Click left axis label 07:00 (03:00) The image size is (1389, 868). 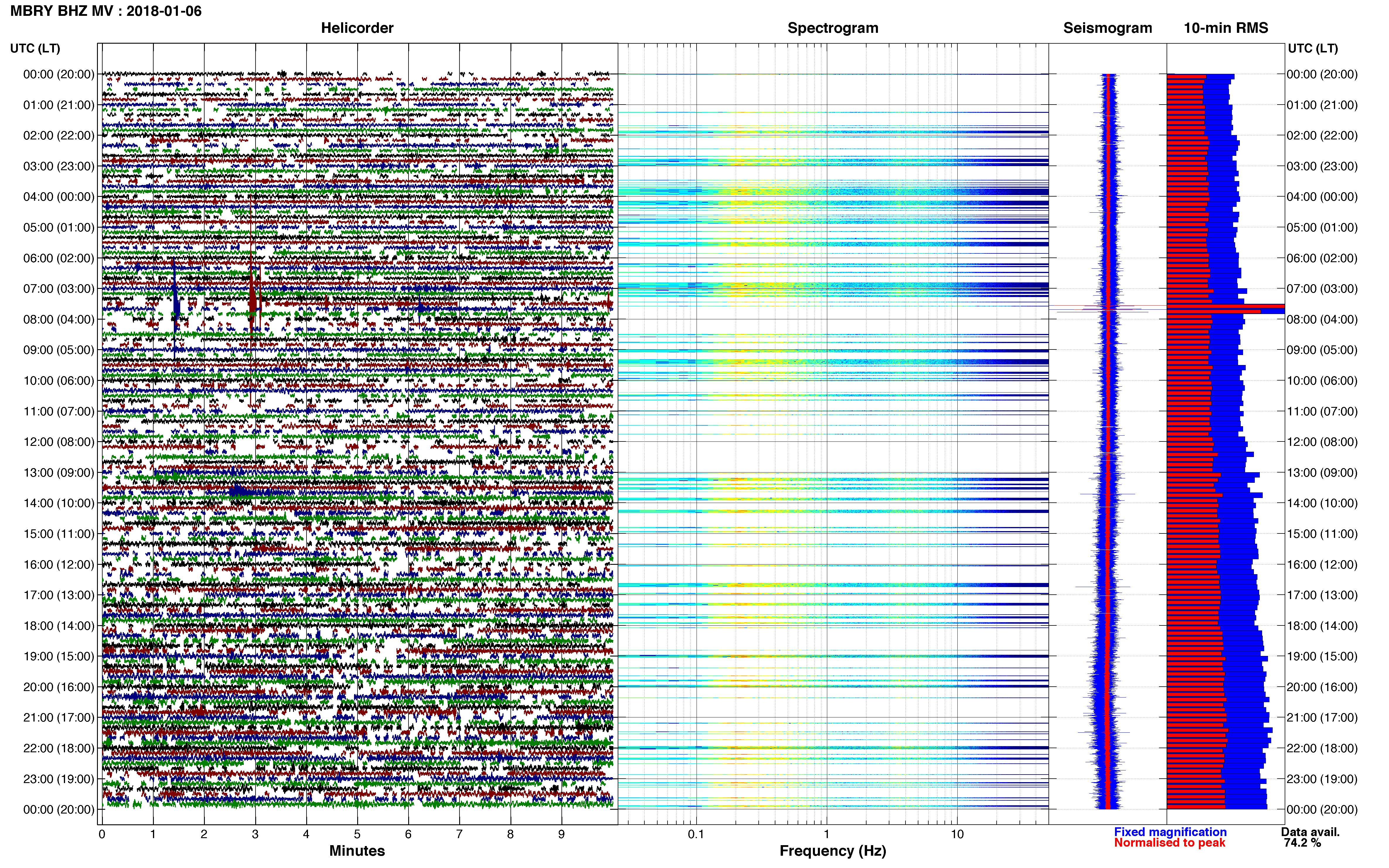coord(59,288)
